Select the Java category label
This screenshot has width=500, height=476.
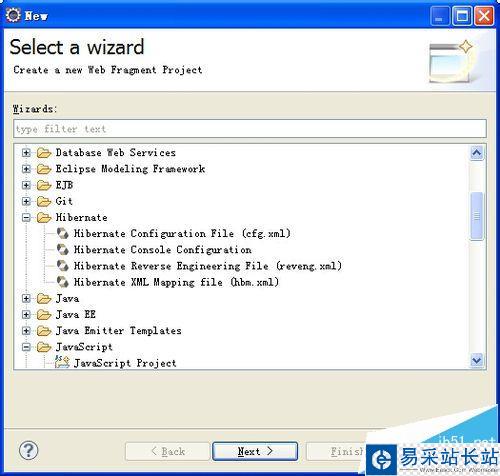(x=67, y=298)
